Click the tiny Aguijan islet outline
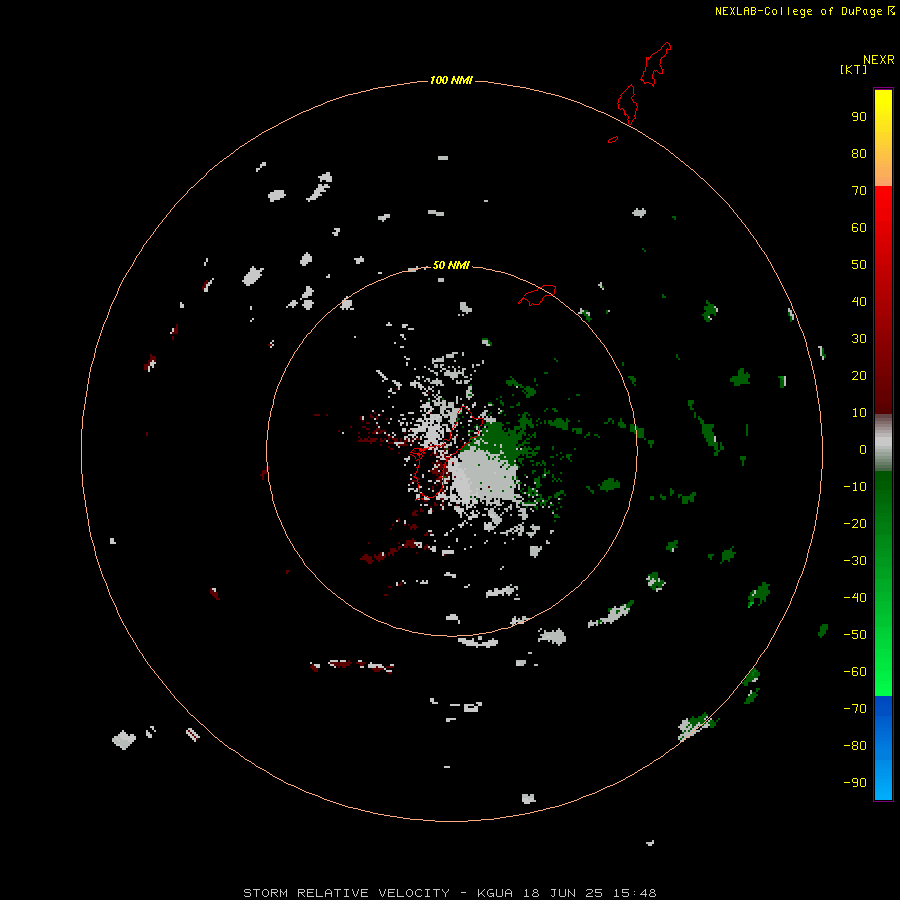 613,139
